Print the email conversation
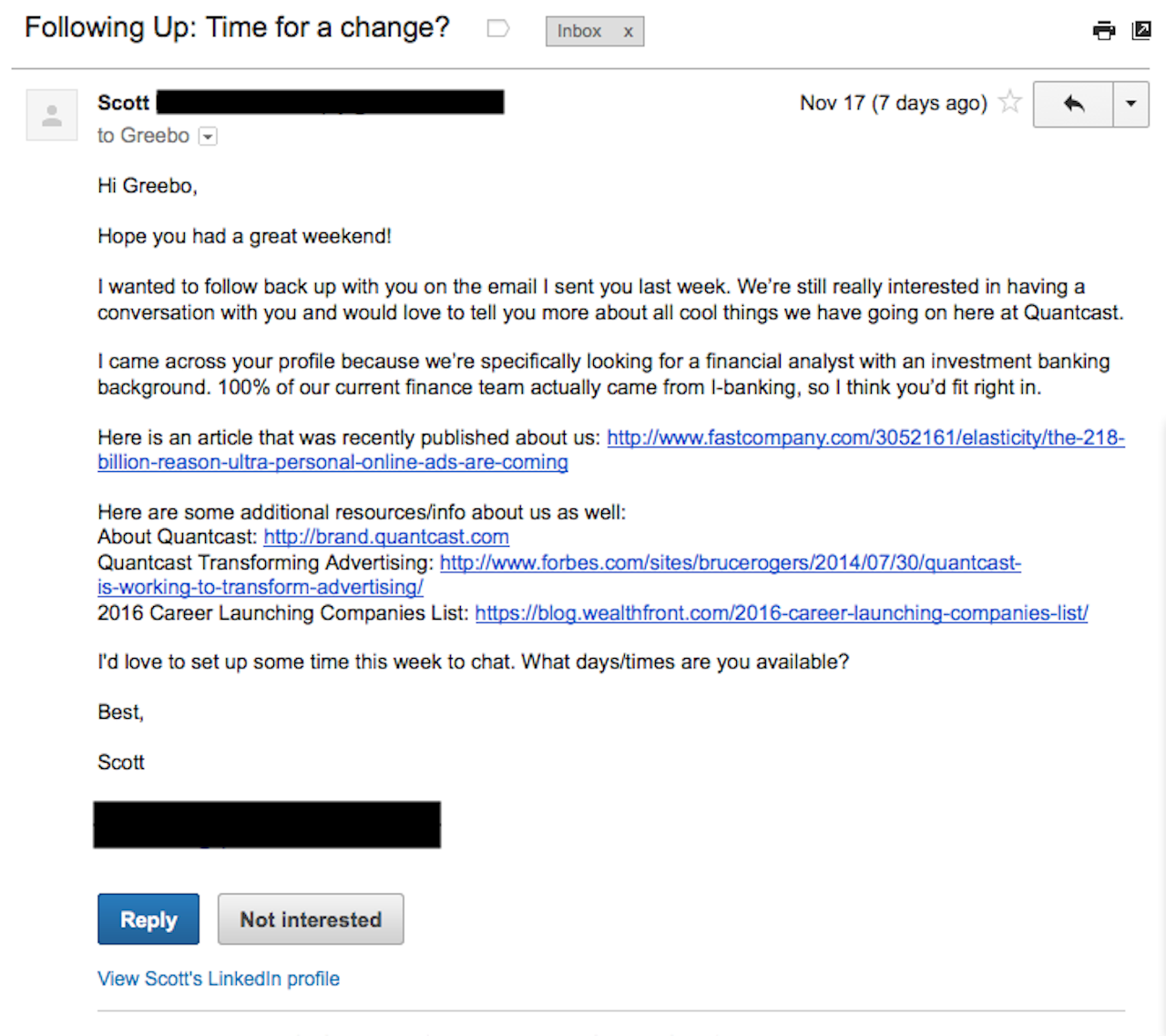 (1103, 31)
